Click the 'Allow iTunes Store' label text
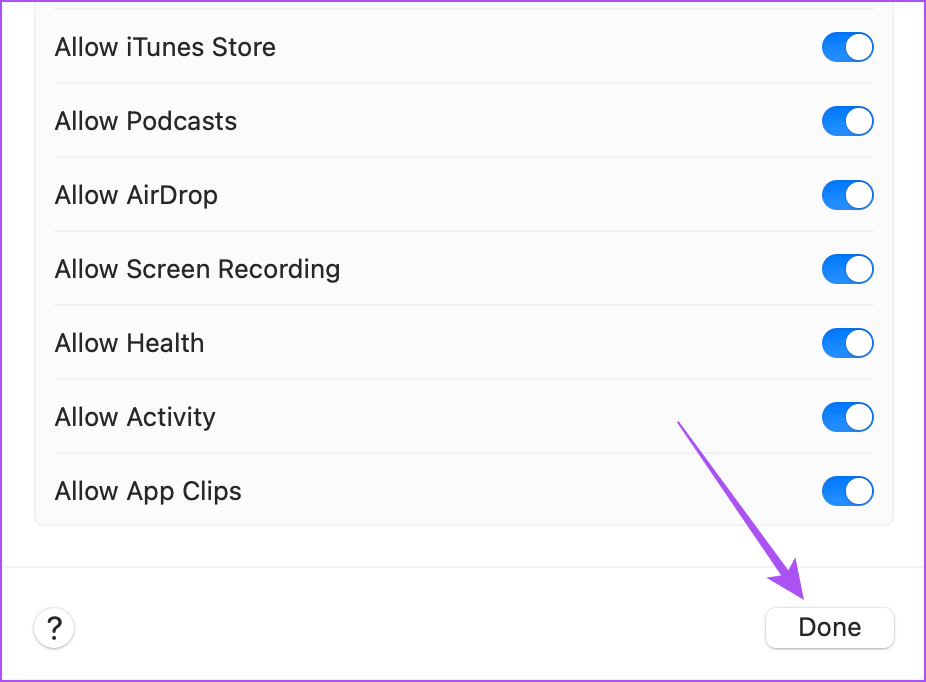926x682 pixels. tap(165, 47)
